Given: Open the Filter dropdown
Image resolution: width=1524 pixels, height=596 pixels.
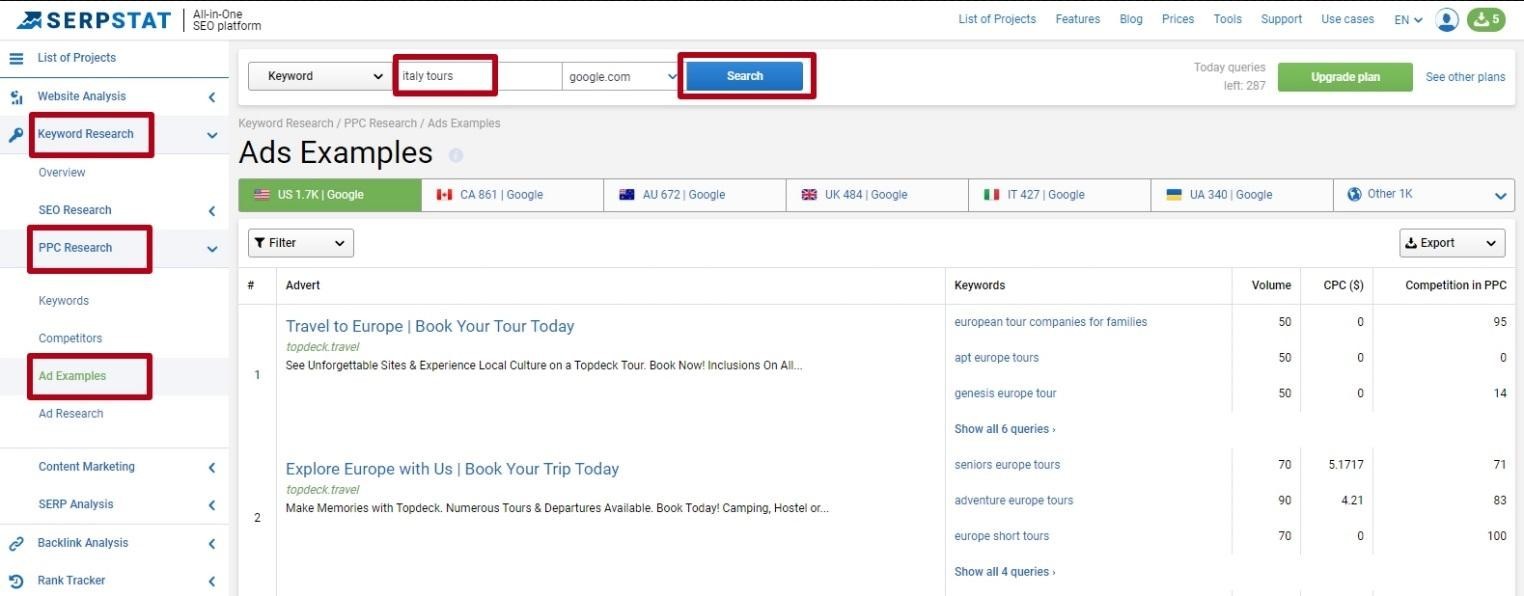Looking at the screenshot, I should 301,243.
